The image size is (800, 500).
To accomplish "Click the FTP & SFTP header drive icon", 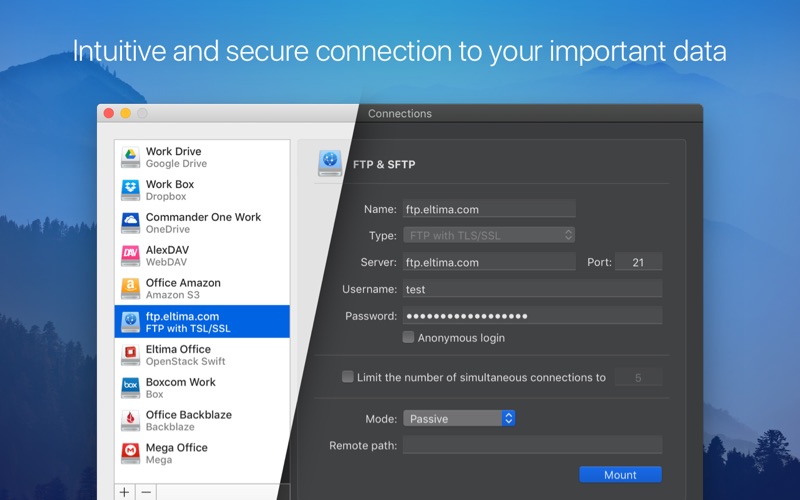I will 330,163.
